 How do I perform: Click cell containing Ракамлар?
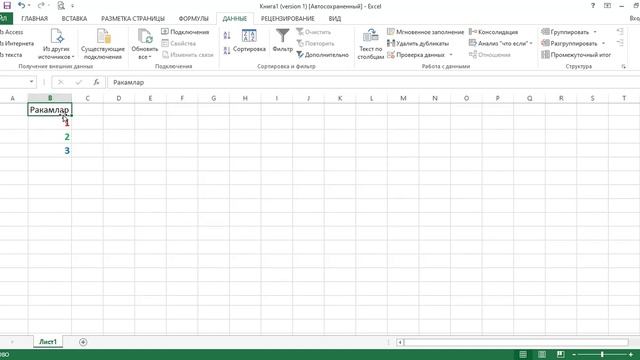[x=50, y=110]
